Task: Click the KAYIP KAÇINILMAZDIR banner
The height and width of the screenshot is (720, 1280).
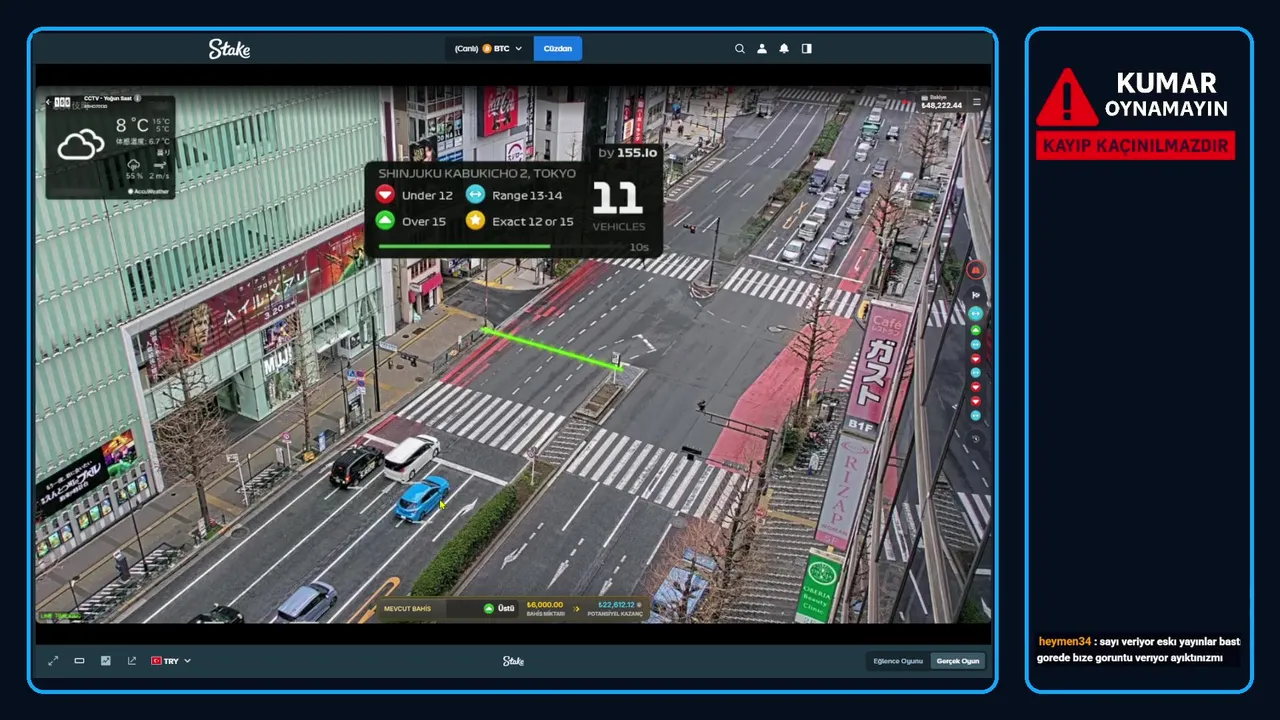Action: click(1135, 146)
